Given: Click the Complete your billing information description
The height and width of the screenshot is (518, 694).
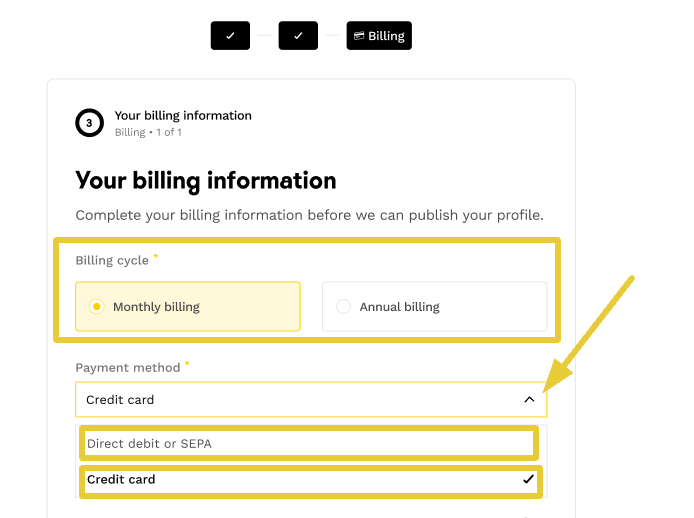Looking at the screenshot, I should point(309,215).
